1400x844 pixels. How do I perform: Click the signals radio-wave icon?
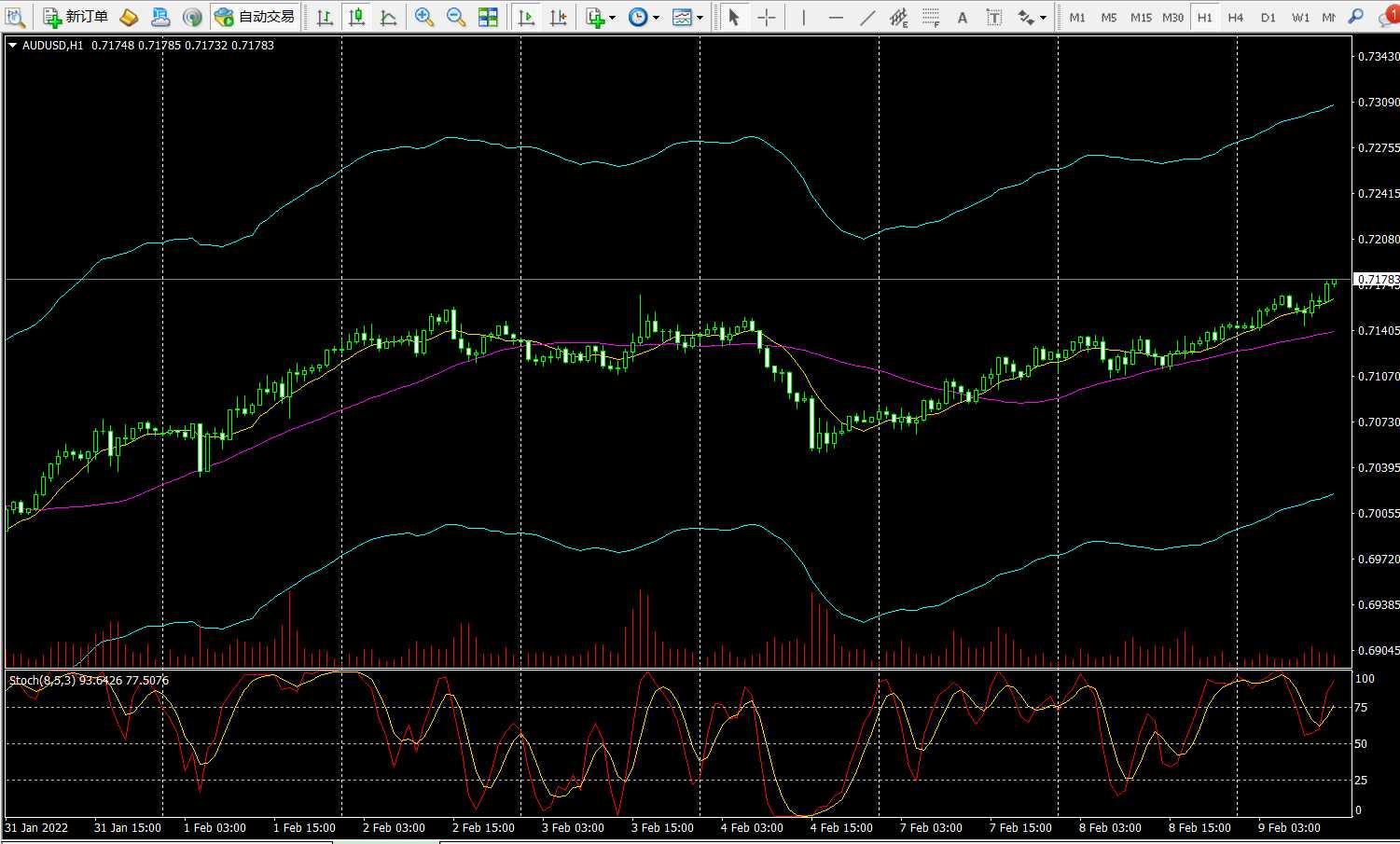coord(192,17)
